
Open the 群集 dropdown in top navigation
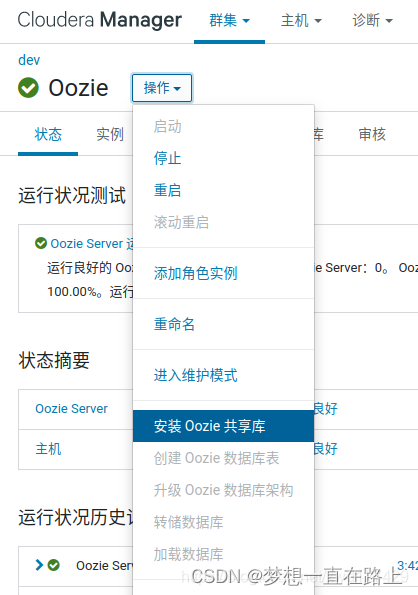point(229,20)
